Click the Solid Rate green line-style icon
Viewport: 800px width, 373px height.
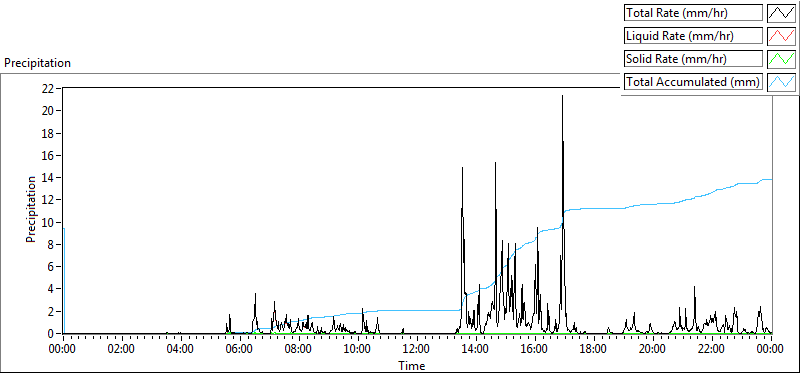point(781,58)
